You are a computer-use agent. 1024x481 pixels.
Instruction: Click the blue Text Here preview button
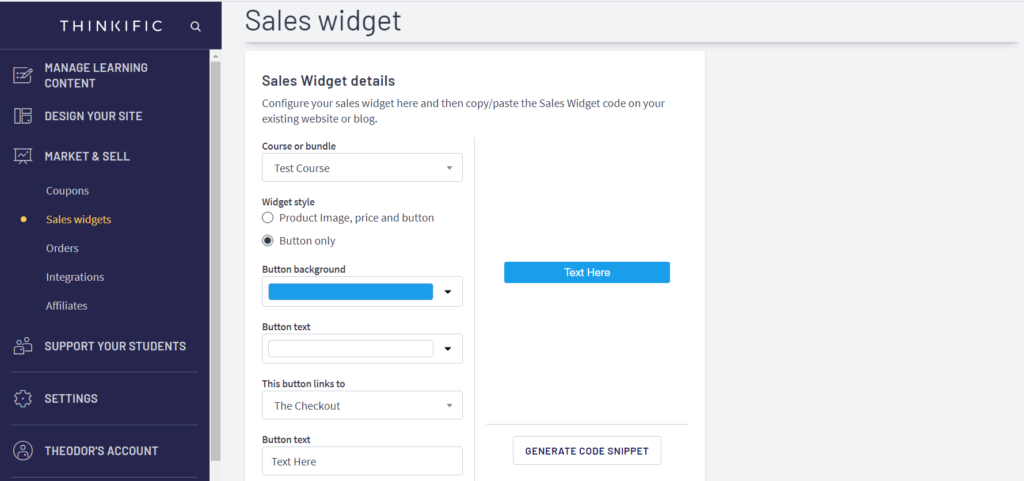(x=587, y=273)
